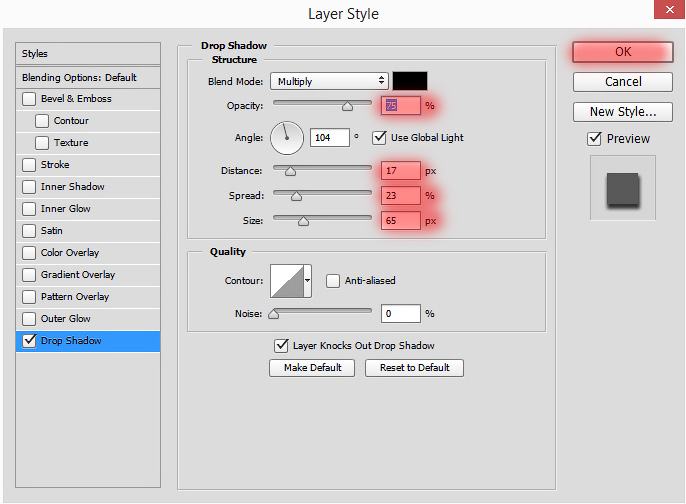Click the Angle value input field

[x=329, y=138]
